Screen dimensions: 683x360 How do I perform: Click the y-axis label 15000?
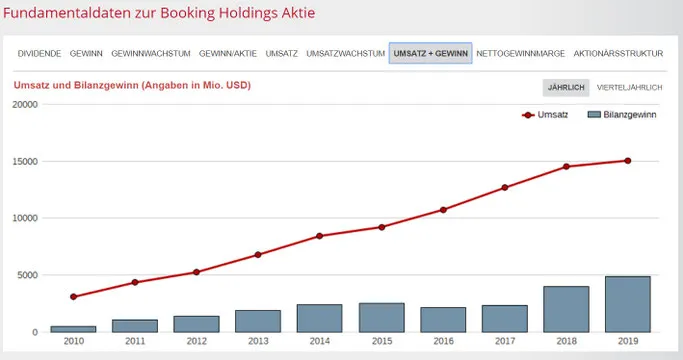coord(25,162)
